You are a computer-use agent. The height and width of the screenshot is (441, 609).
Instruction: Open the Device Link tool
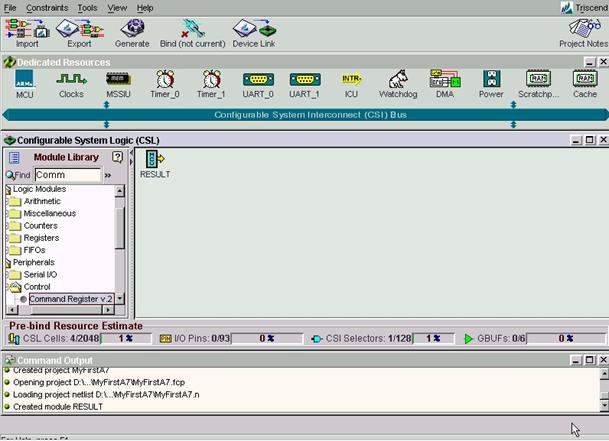[x=253, y=31]
